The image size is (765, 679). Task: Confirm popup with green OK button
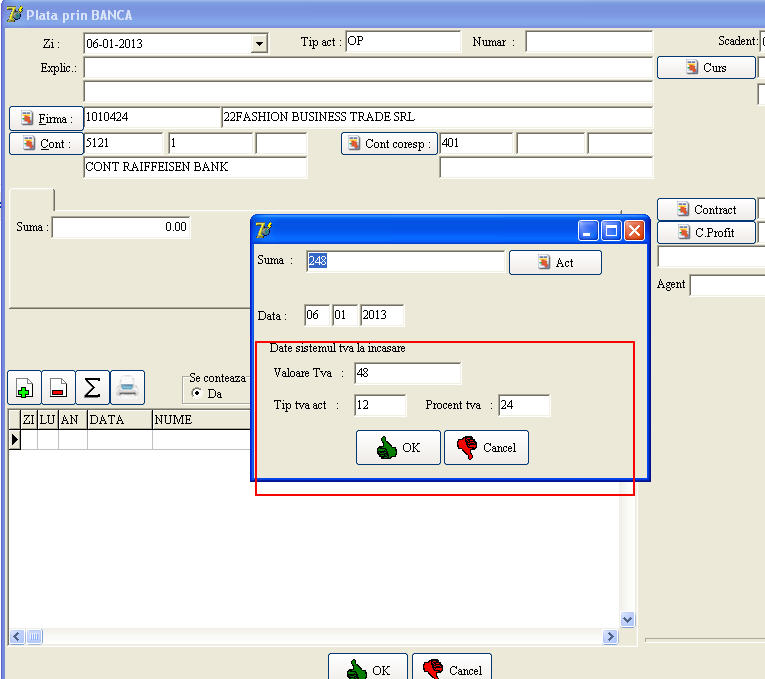(x=398, y=448)
